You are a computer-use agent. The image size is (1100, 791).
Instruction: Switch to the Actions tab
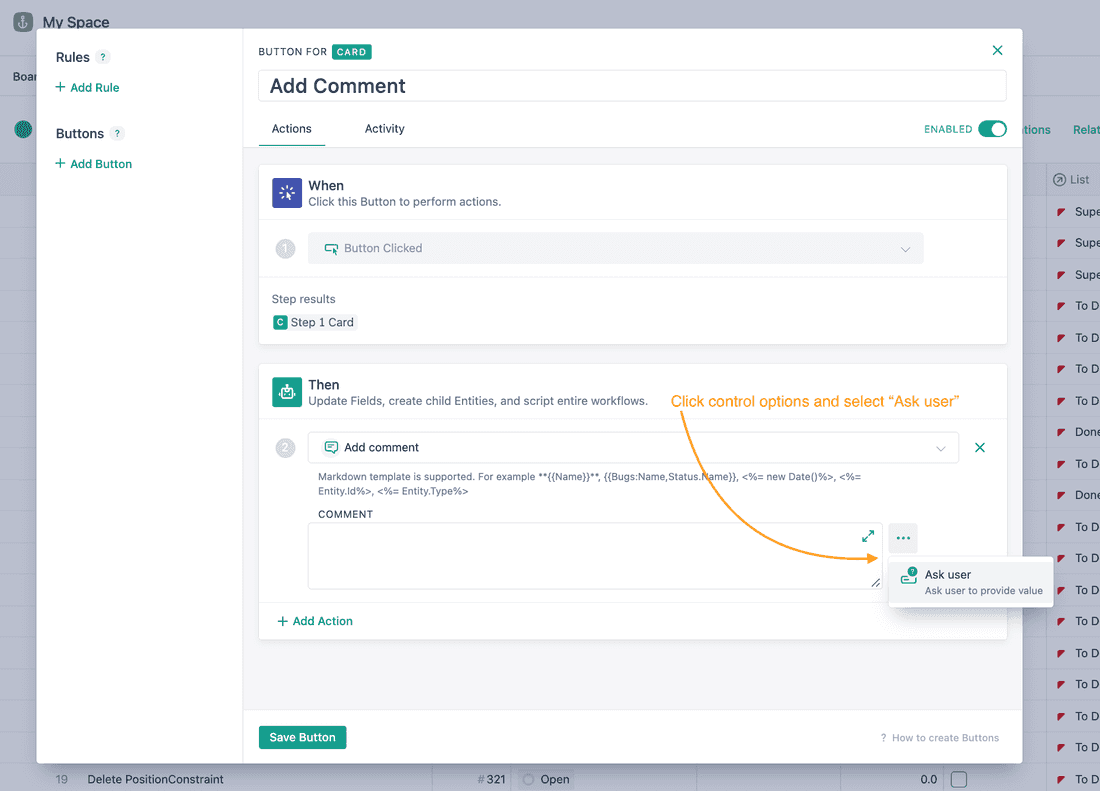[291, 129]
